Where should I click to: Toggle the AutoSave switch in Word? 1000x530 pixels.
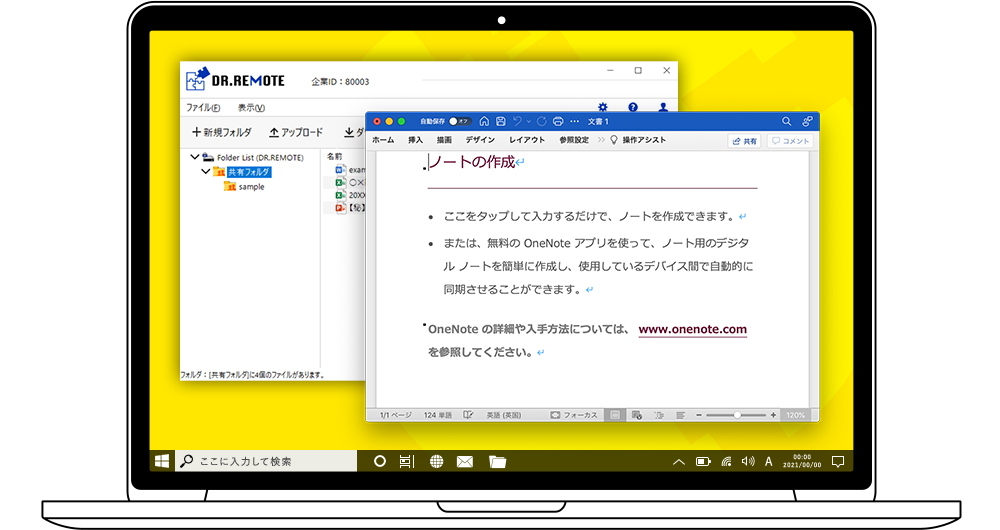(458, 121)
